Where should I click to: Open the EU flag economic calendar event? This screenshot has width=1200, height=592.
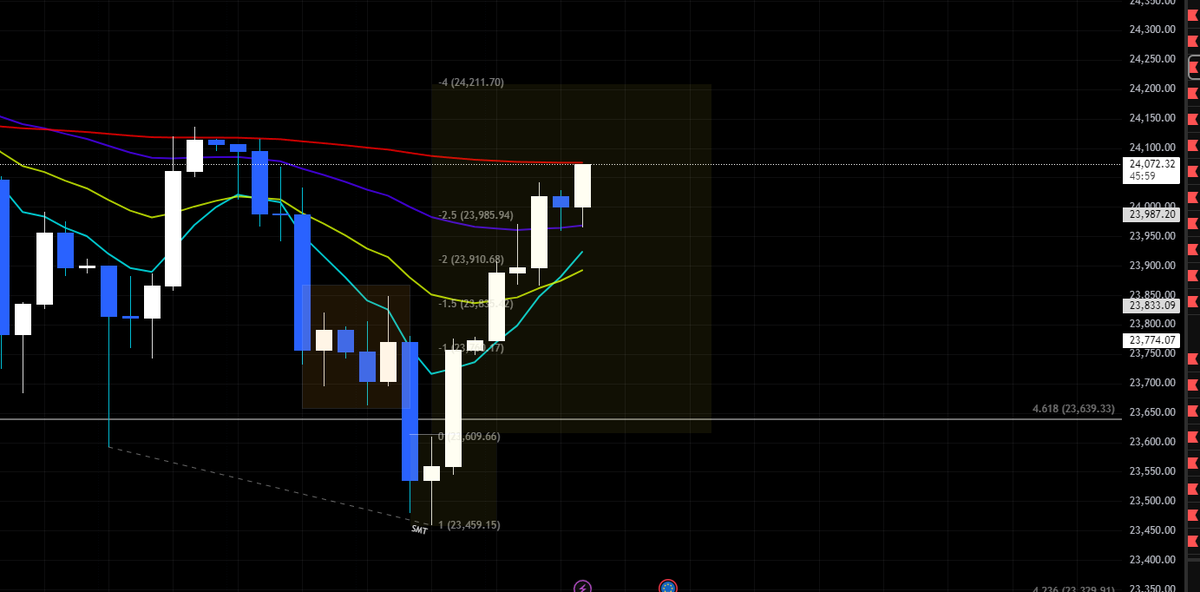tap(668, 588)
